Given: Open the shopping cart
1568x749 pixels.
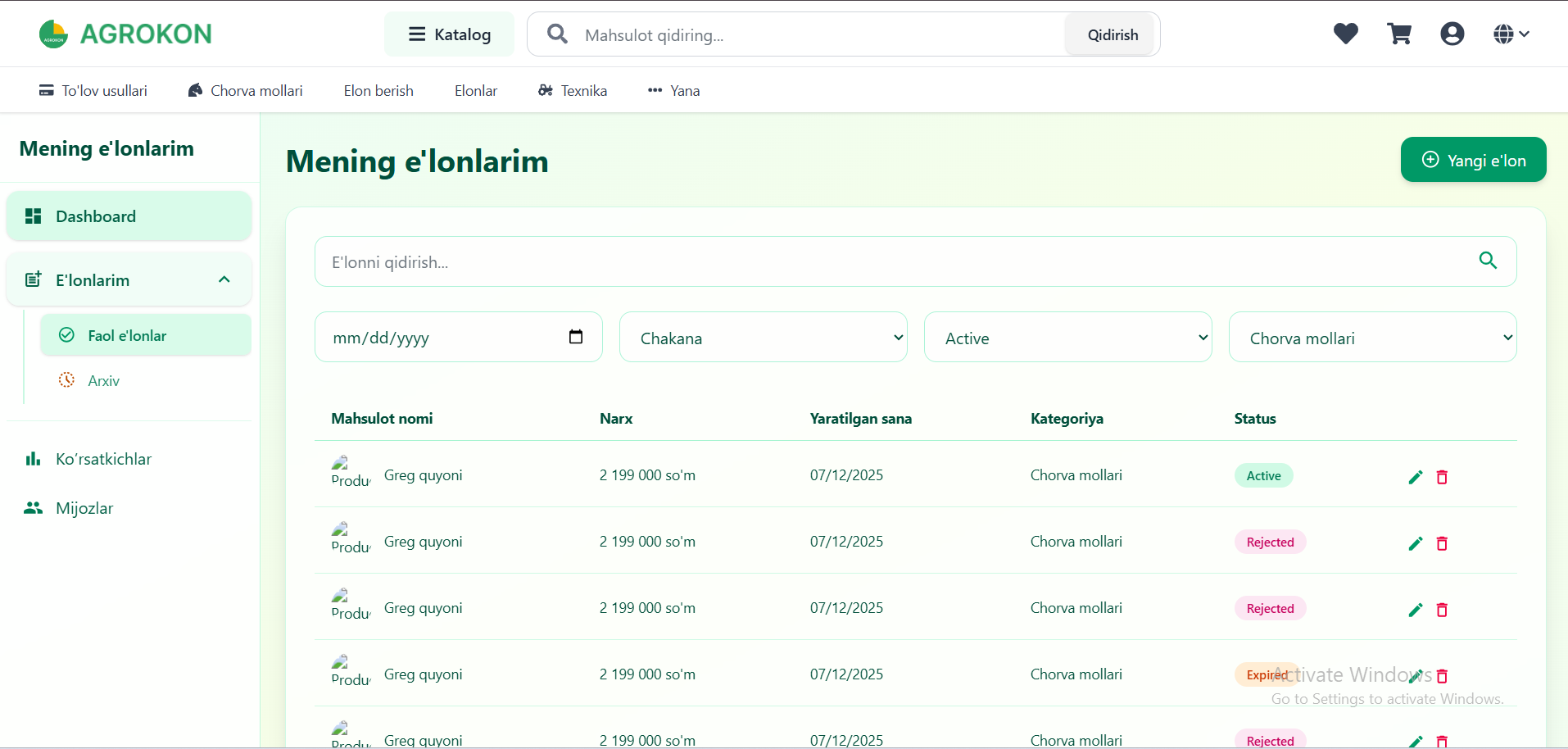Looking at the screenshot, I should pos(1399,34).
